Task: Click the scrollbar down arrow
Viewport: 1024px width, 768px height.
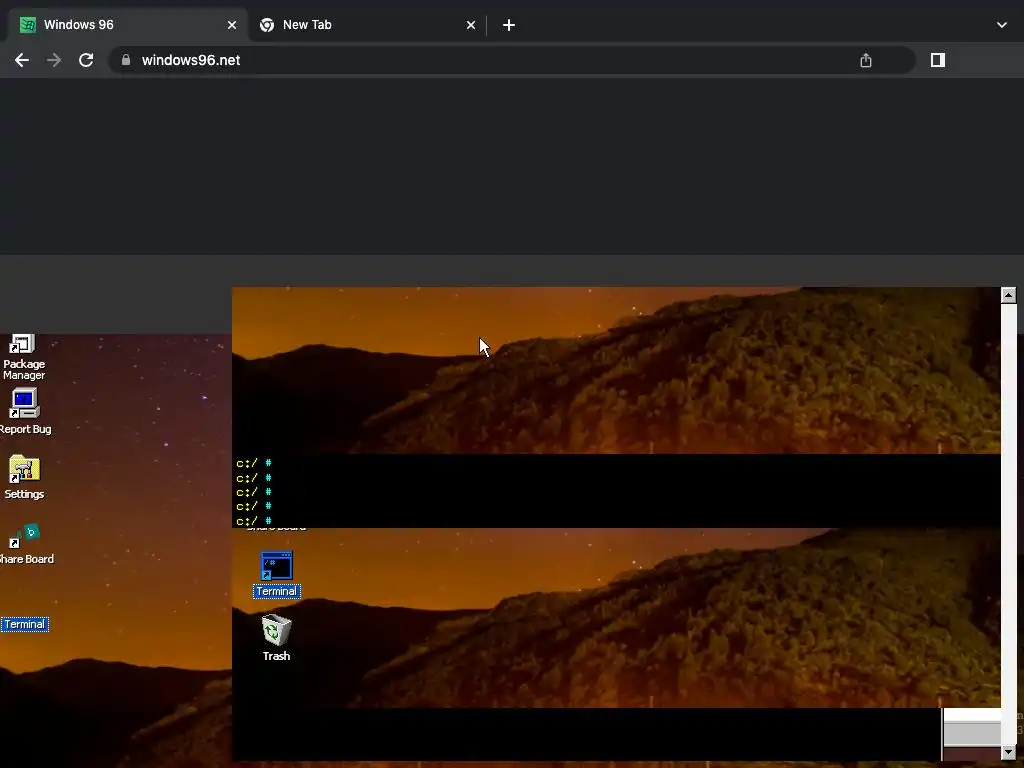Action: pos(1008,753)
